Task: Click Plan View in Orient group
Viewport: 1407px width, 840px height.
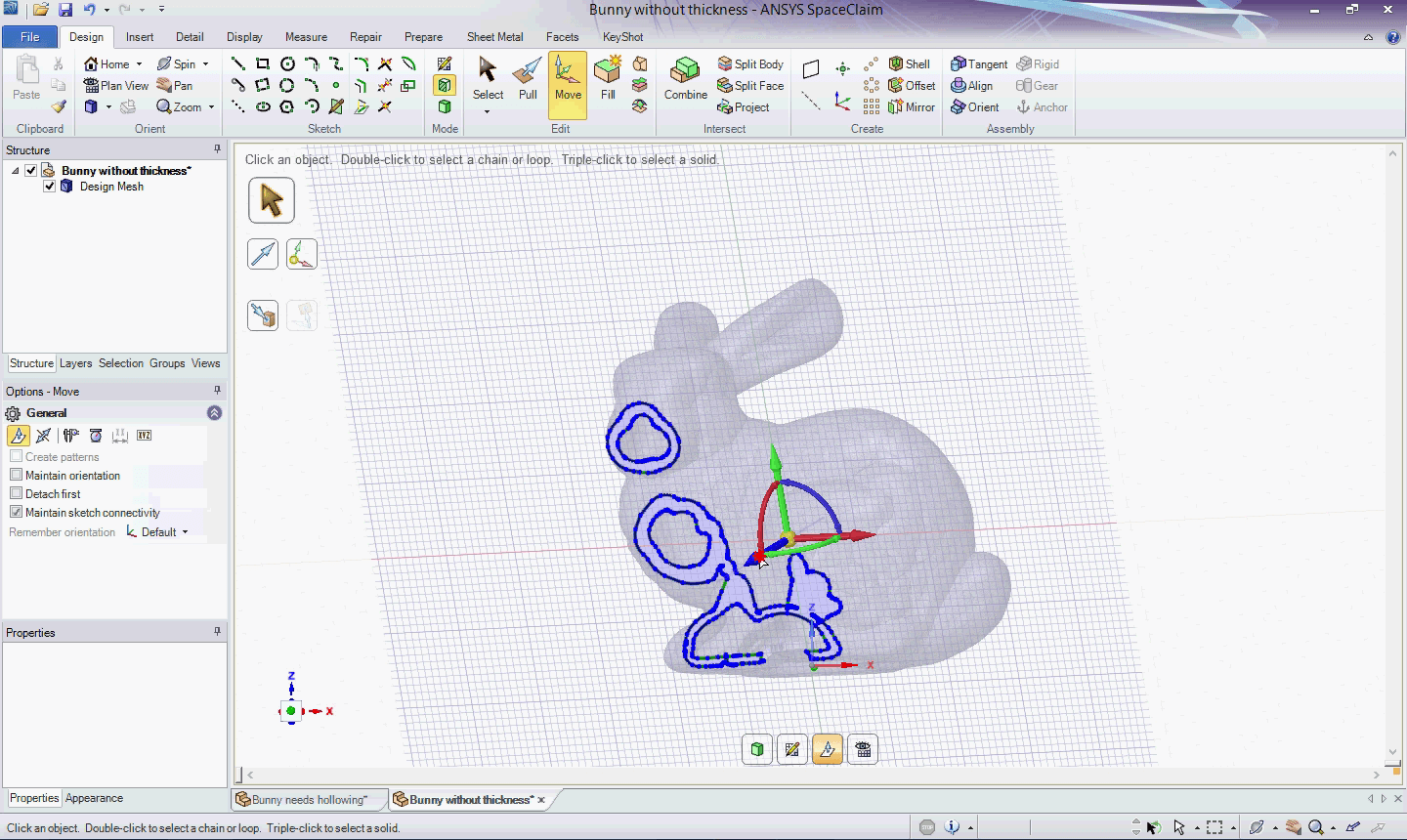Action: click(x=115, y=85)
